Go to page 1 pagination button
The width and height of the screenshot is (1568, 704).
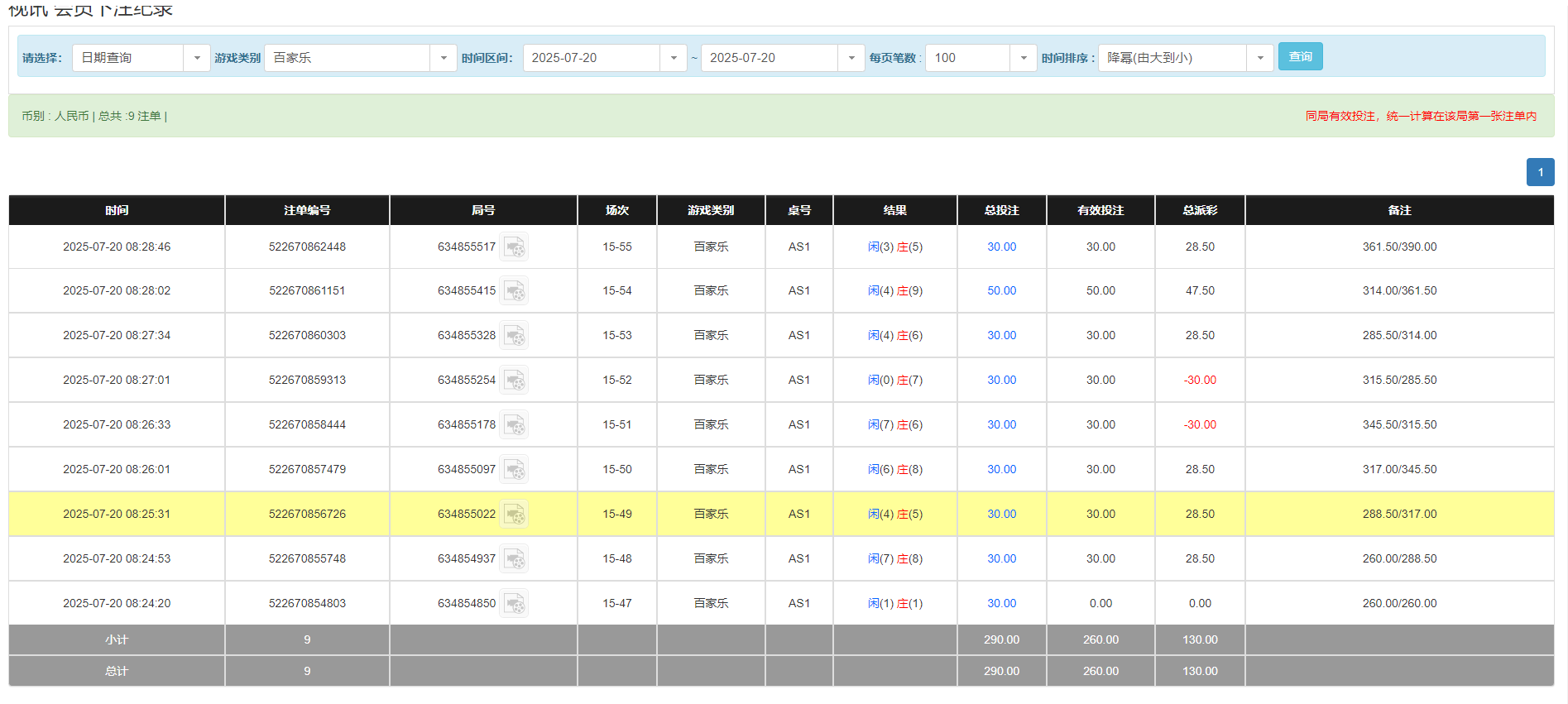(1540, 172)
